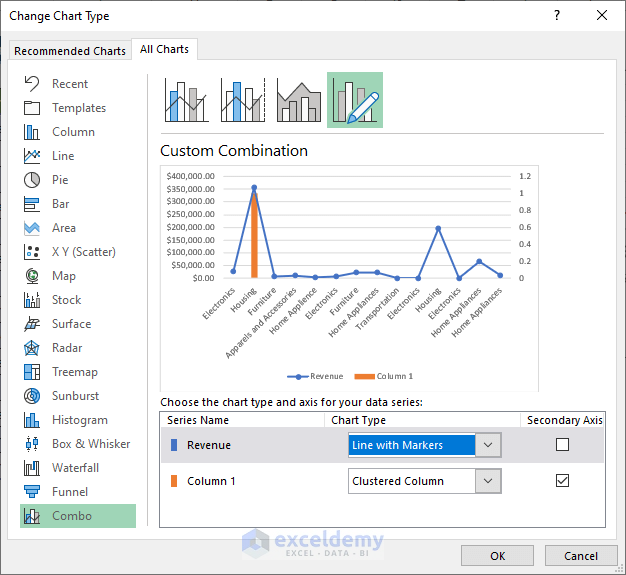The height and width of the screenshot is (575, 626).
Task: Dismiss dialog with the Cancel button
Action: 581,556
